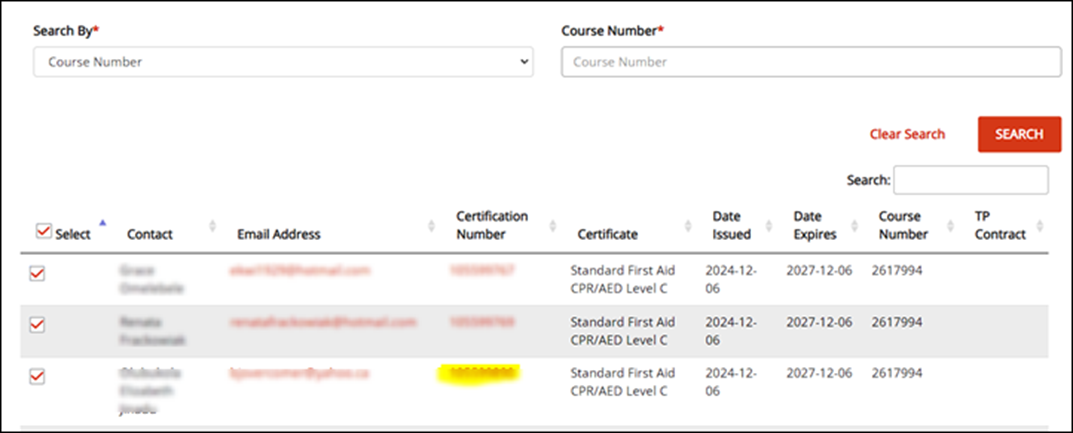Image resolution: width=1073 pixels, height=433 pixels.
Task: Sort table by Email Address column
Action: [x=432, y=226]
